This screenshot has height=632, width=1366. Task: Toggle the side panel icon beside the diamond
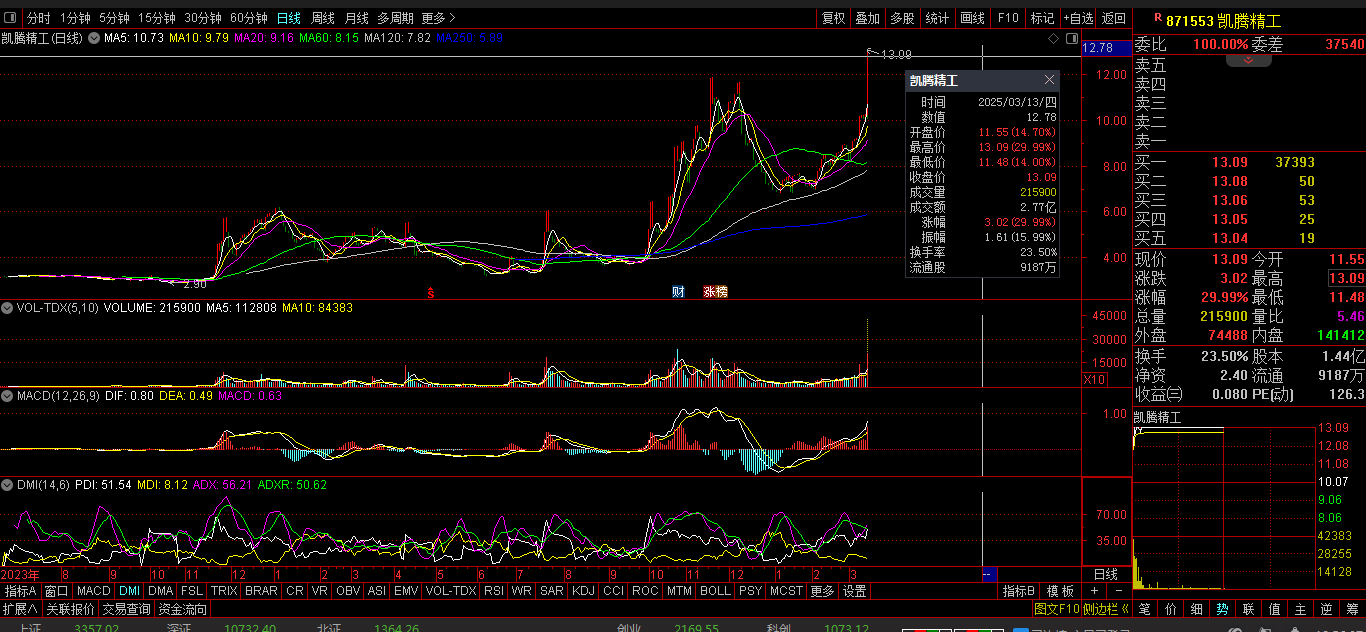(x=1072, y=38)
